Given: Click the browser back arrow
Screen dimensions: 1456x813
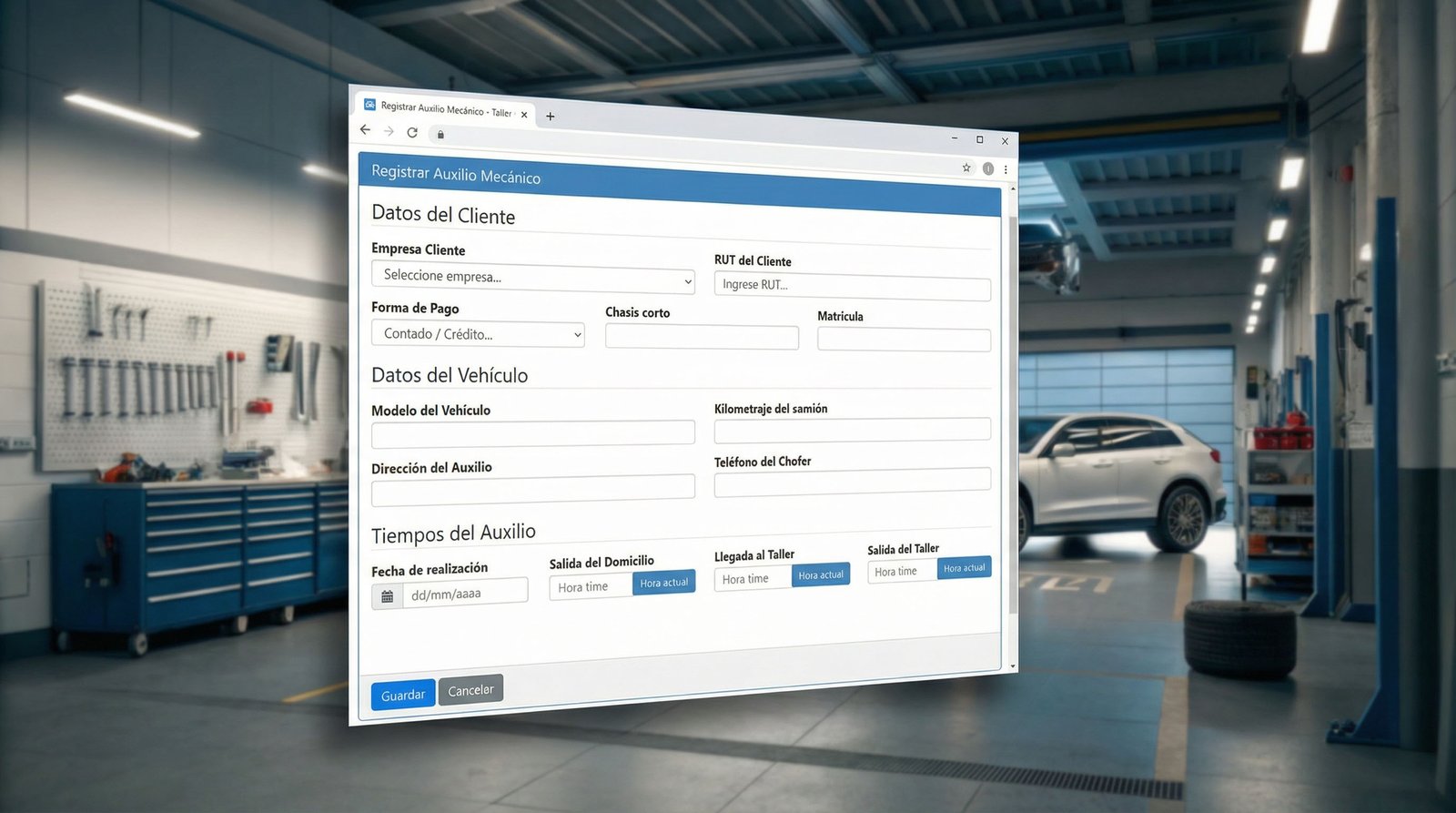Looking at the screenshot, I should coord(366,130).
